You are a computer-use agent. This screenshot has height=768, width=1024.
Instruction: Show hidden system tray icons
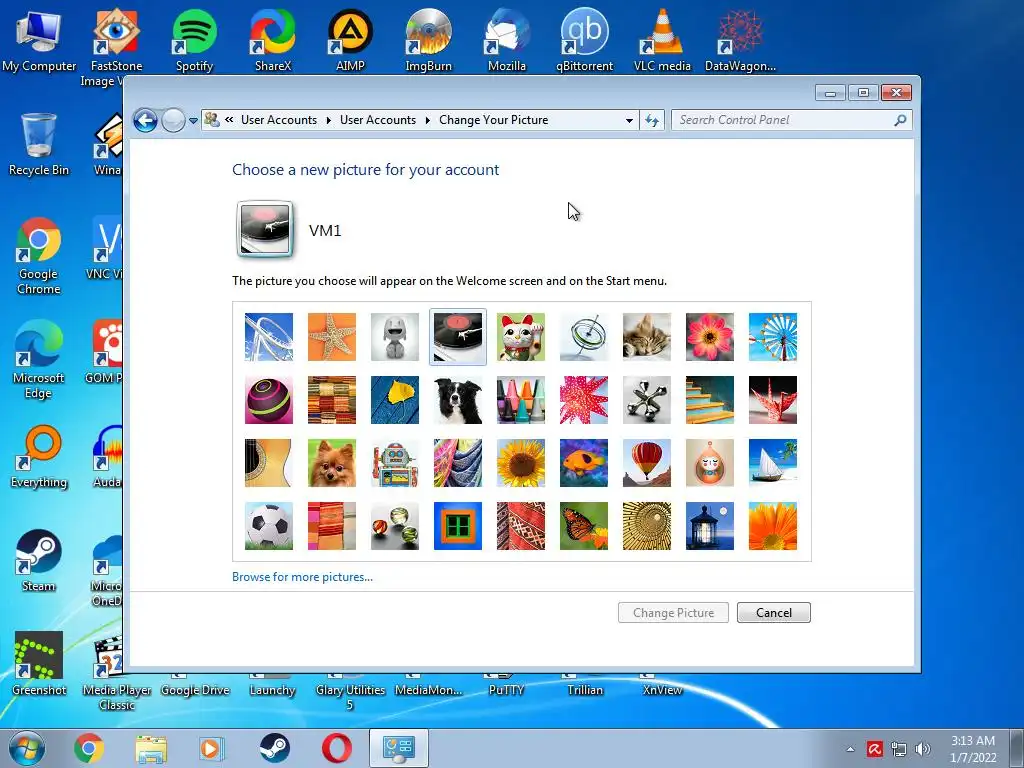(850, 749)
